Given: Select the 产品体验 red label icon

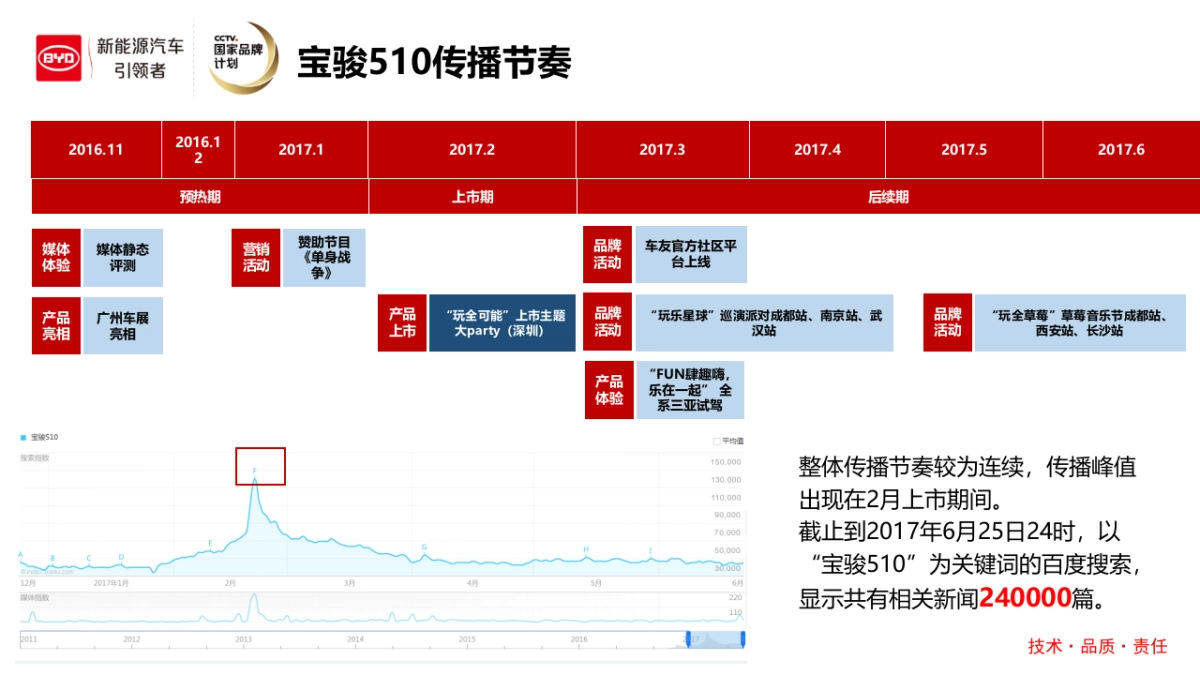Looking at the screenshot, I should click(610, 389).
